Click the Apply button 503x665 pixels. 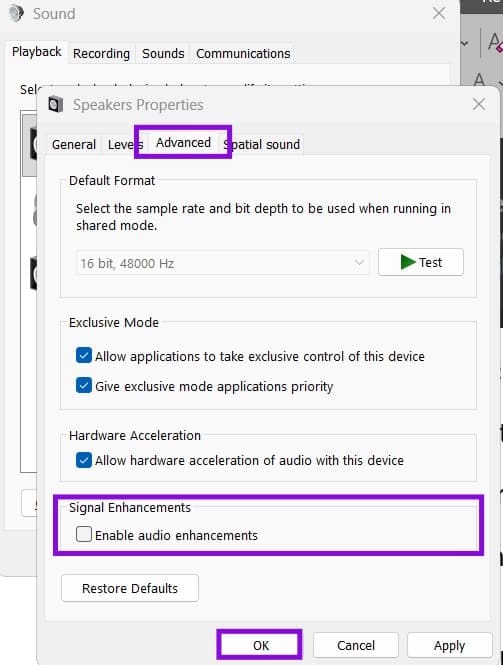450,645
